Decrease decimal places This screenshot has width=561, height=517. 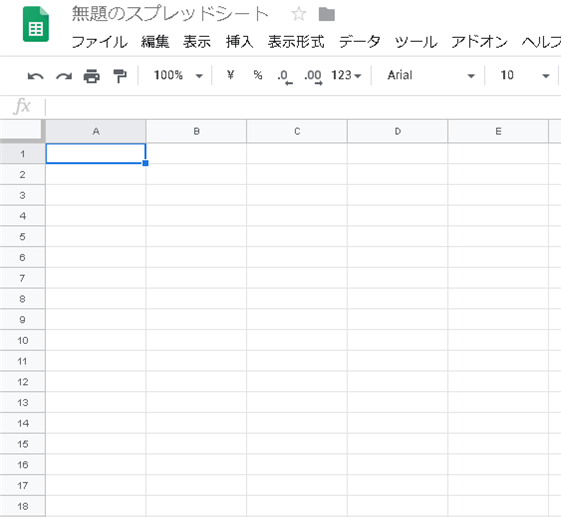click(285, 77)
